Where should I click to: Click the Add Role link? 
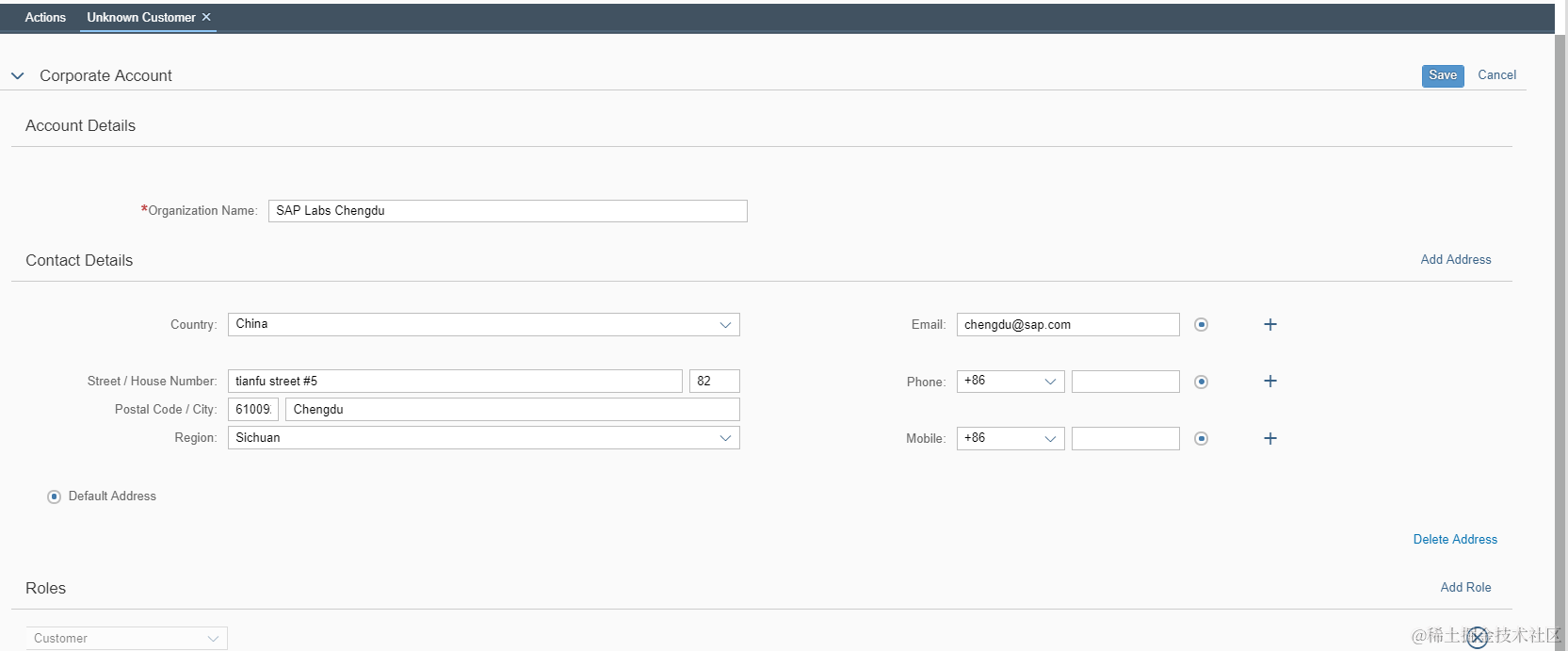(1465, 587)
